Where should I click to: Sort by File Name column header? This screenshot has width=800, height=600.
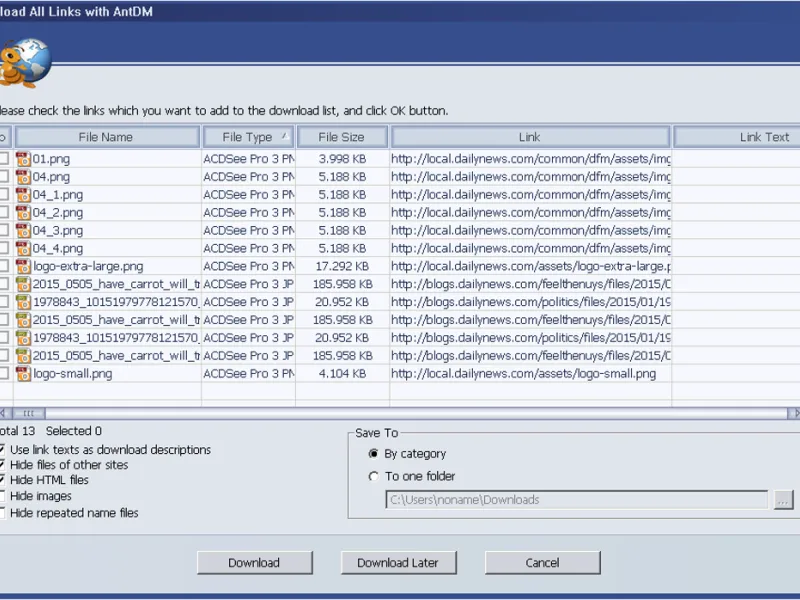pyautogui.click(x=107, y=137)
